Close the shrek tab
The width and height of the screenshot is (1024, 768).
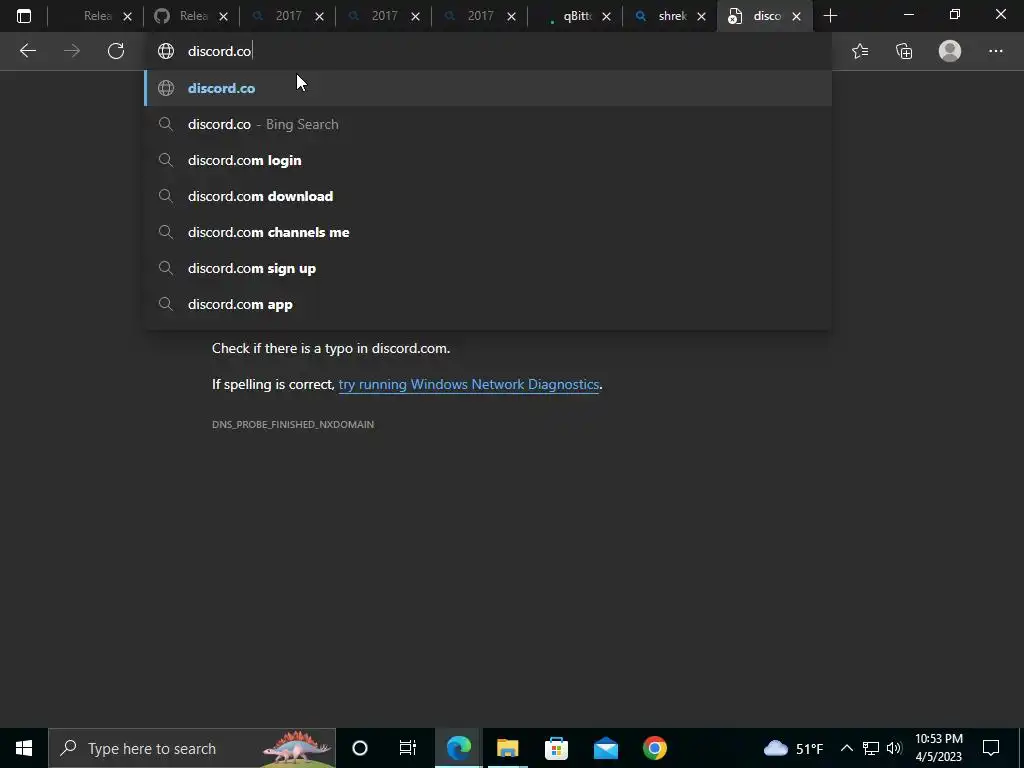click(x=701, y=16)
